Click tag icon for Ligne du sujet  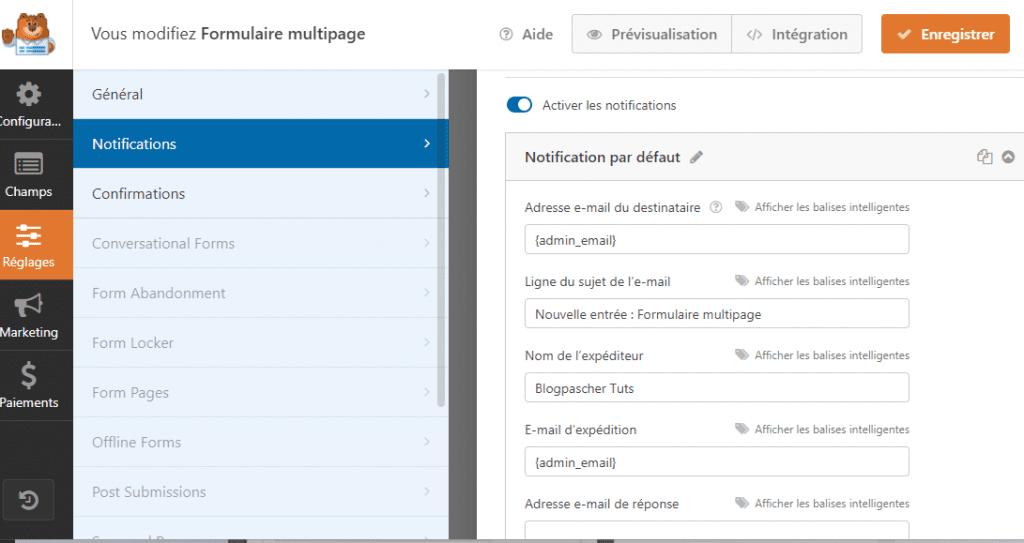pos(742,280)
